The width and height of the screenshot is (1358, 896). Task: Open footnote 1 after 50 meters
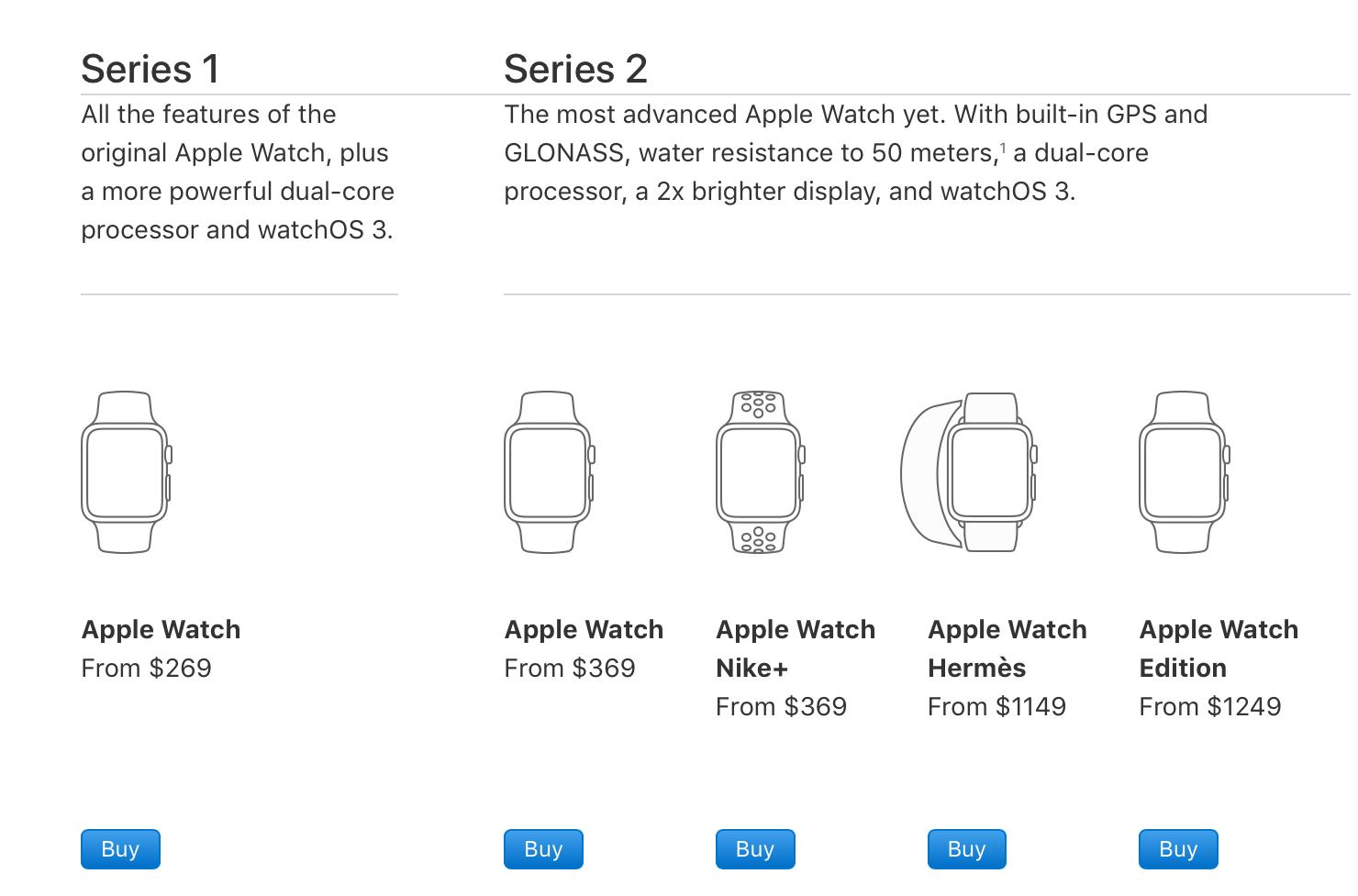[1003, 147]
